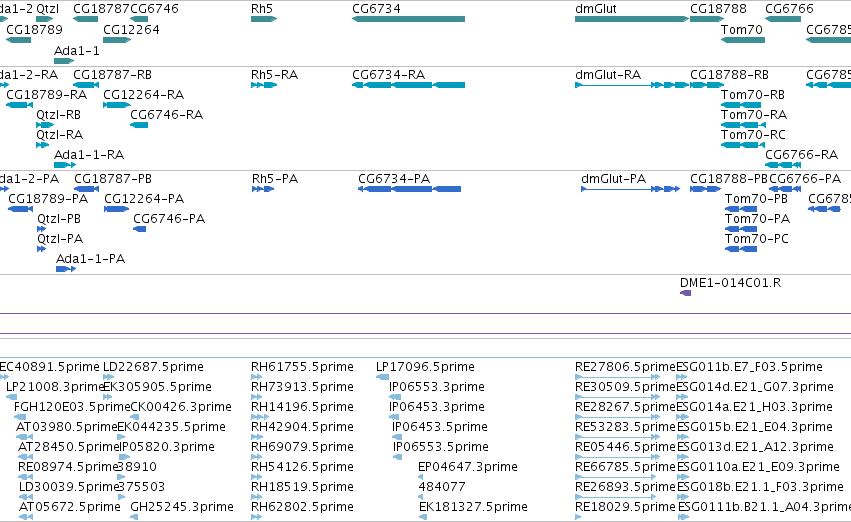Select EST GH25245.3prime

pos(182,507)
